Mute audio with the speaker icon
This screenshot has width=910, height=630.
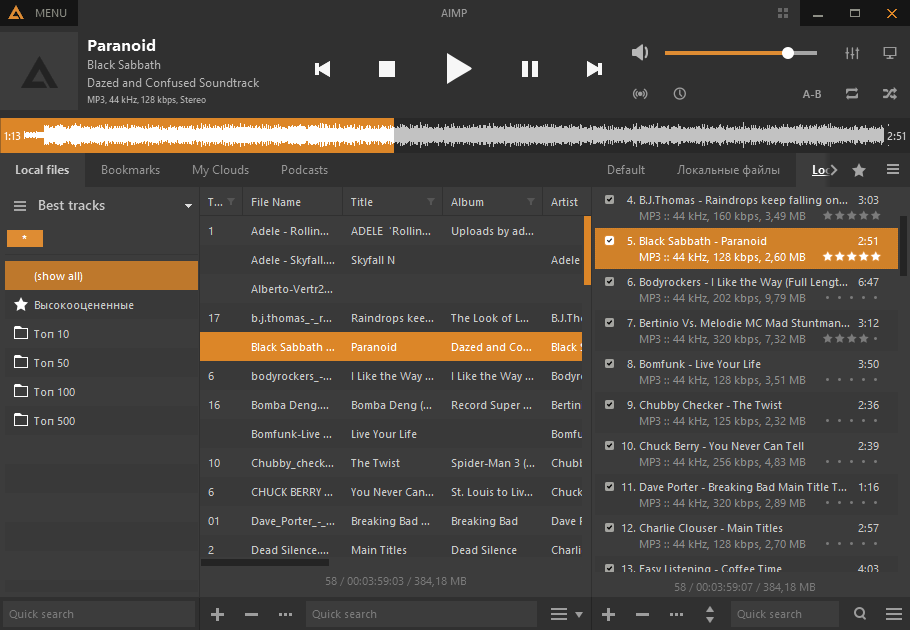pyautogui.click(x=640, y=53)
